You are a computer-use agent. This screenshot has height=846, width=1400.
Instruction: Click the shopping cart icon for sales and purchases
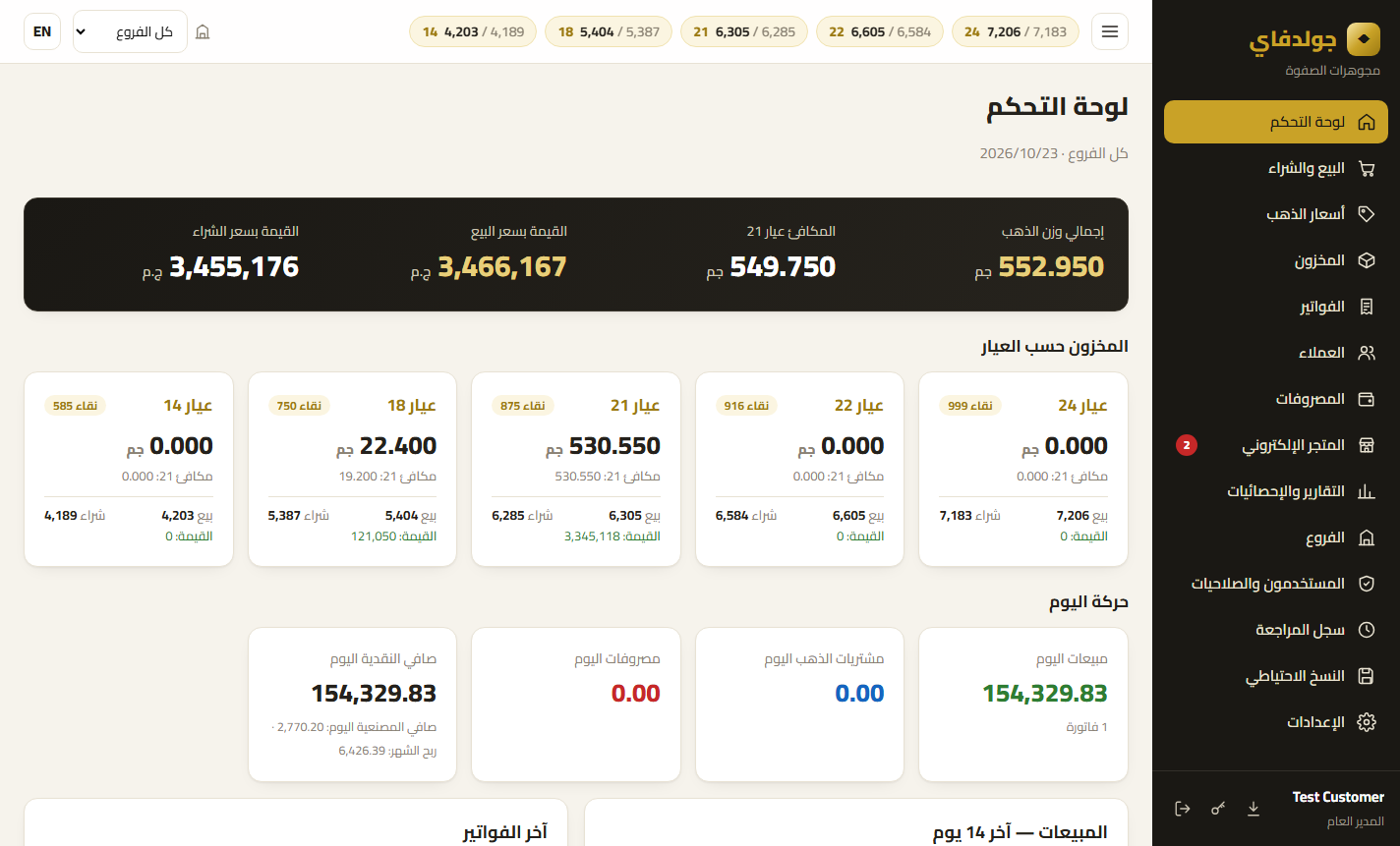pyautogui.click(x=1366, y=168)
